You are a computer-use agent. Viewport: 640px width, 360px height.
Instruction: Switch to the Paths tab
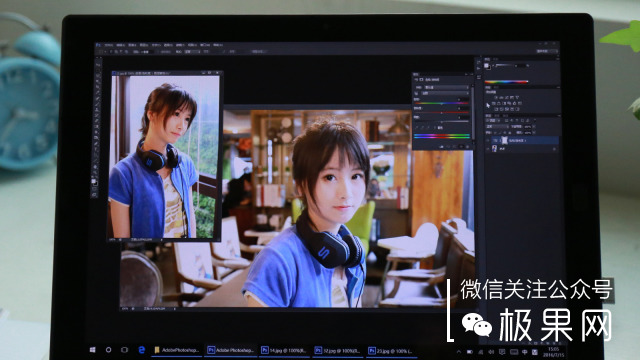pos(505,116)
